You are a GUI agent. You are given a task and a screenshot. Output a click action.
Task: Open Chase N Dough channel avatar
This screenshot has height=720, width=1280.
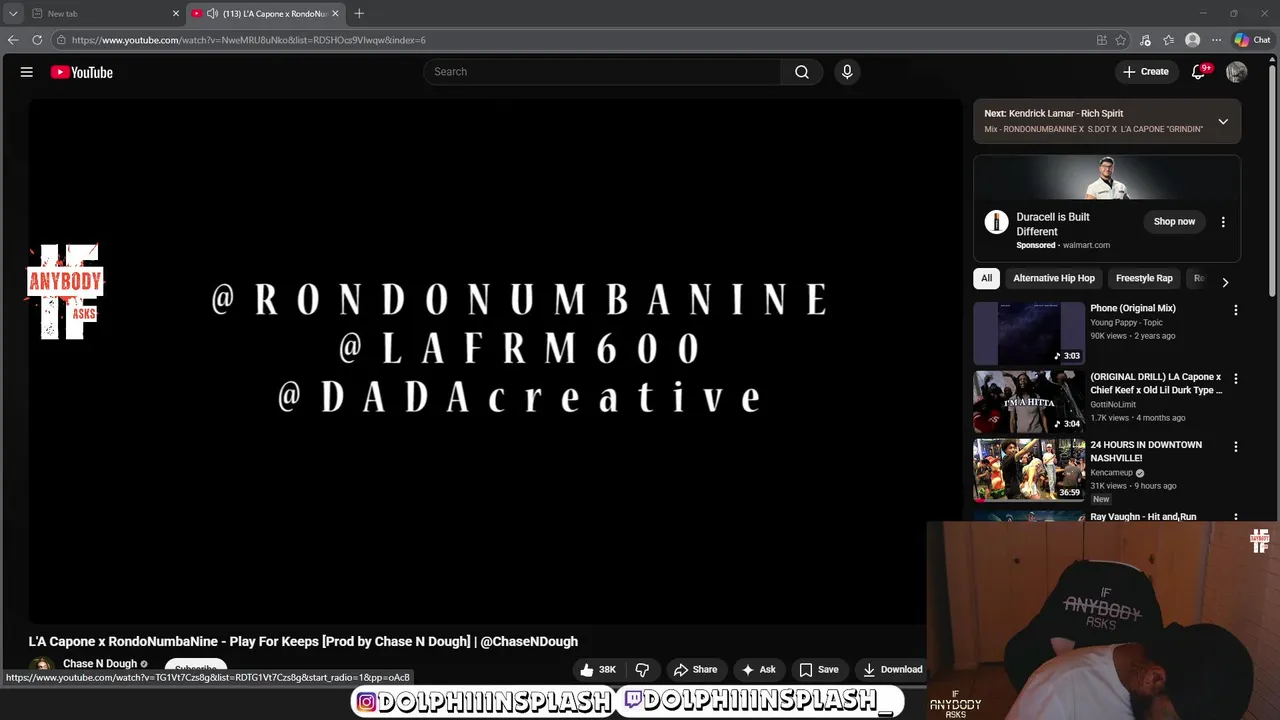point(42,667)
